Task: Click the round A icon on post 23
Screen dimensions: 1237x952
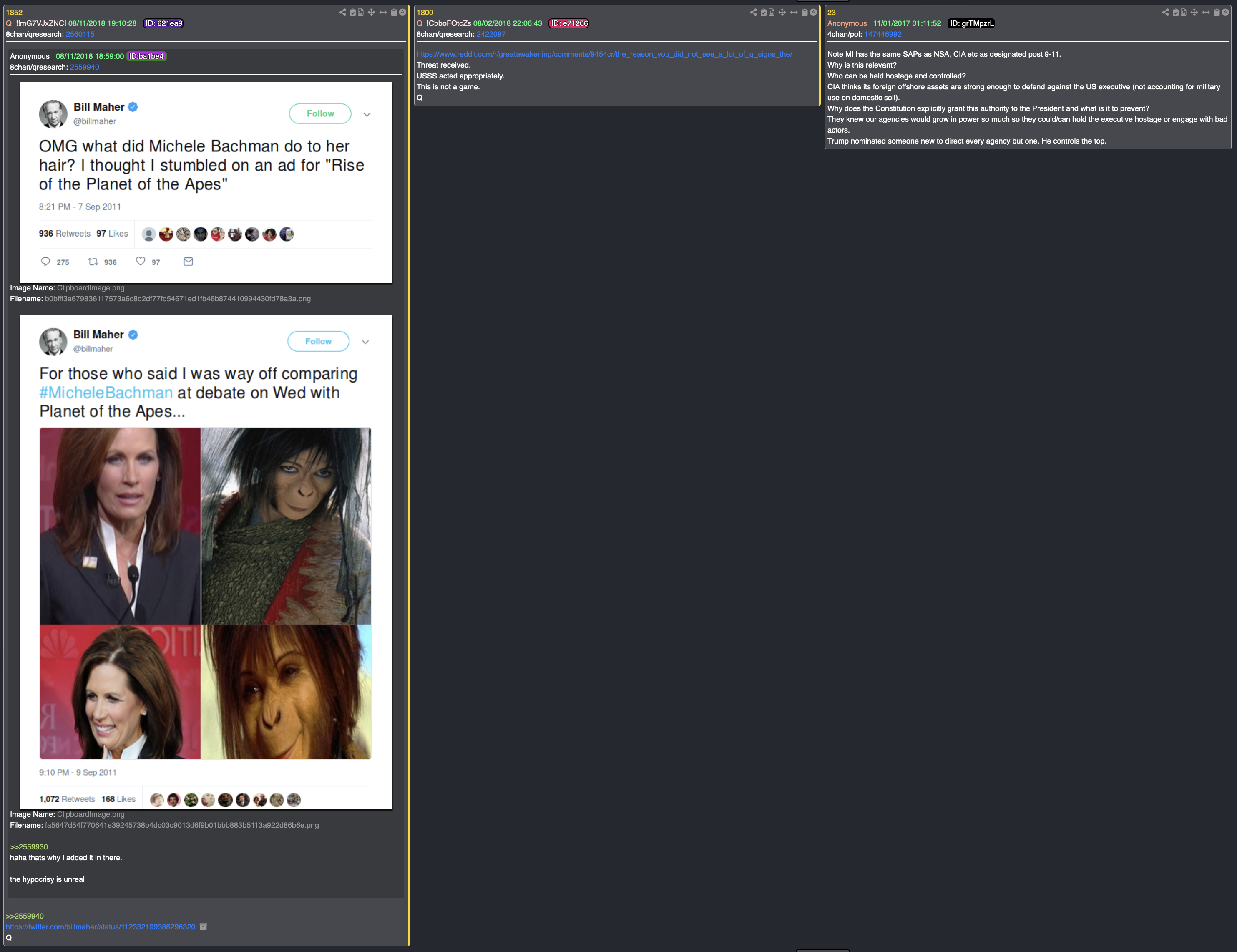Action: pyautogui.click(x=1225, y=13)
